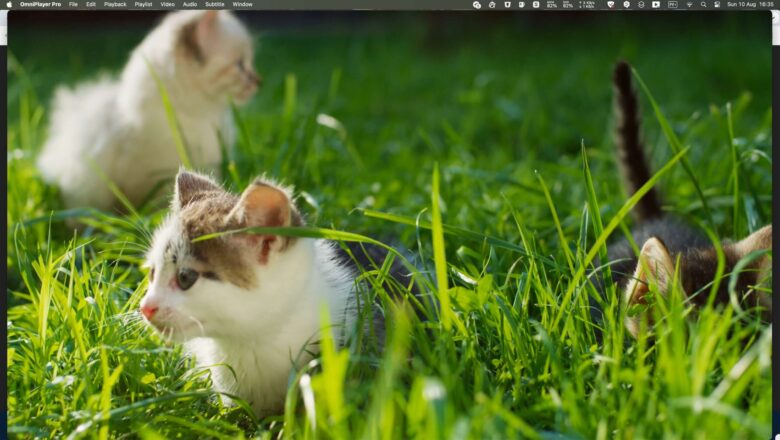Image resolution: width=780 pixels, height=440 pixels.
Task: Click the play-button status bar icon
Action: click(656, 4)
